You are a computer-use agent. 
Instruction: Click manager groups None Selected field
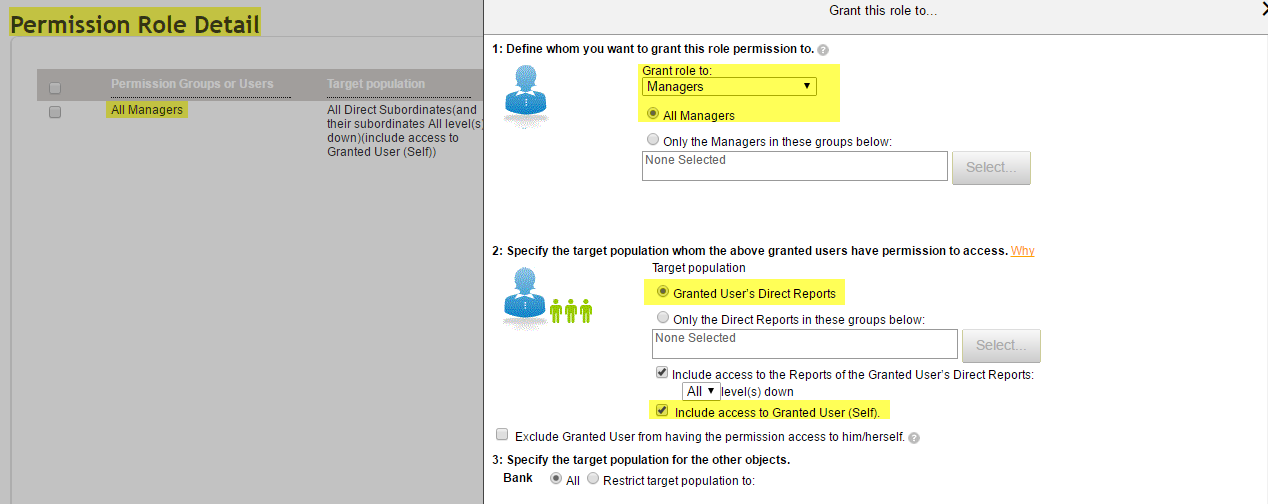click(795, 166)
